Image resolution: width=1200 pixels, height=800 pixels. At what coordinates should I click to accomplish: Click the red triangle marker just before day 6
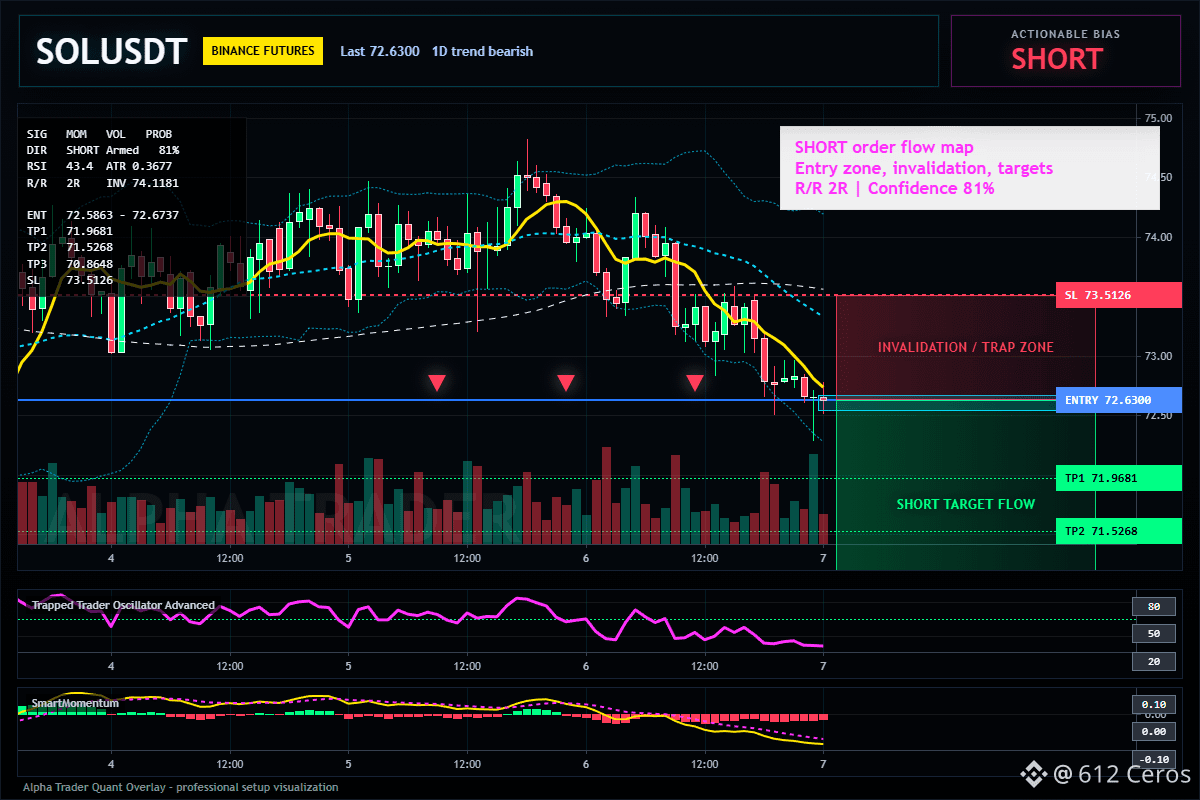click(566, 382)
